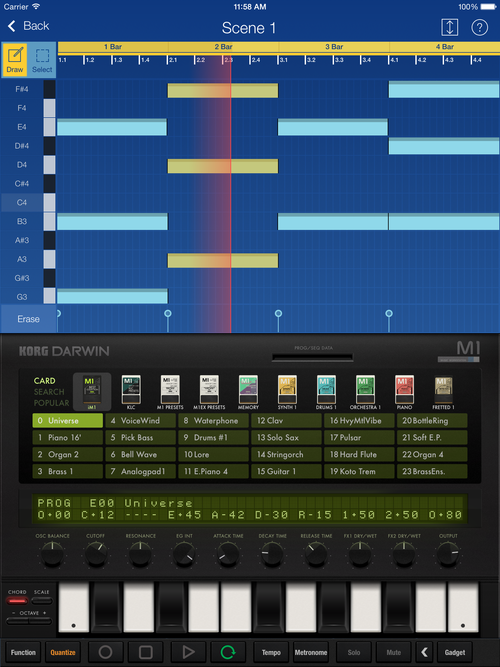
Task: Select the SYNTH 1 card icon
Action: [287, 392]
